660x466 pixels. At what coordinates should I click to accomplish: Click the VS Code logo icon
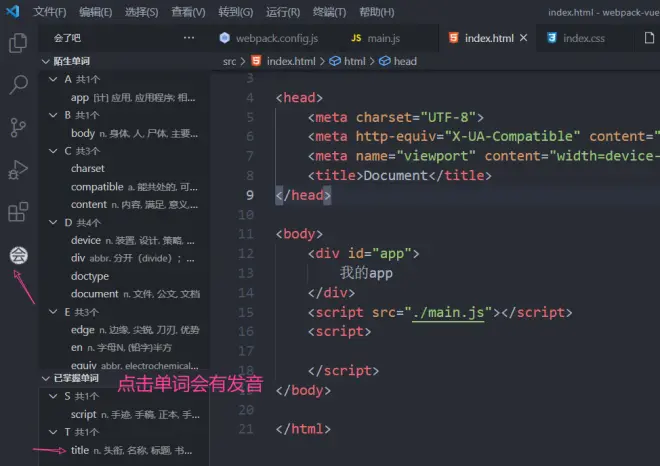pos(13,11)
